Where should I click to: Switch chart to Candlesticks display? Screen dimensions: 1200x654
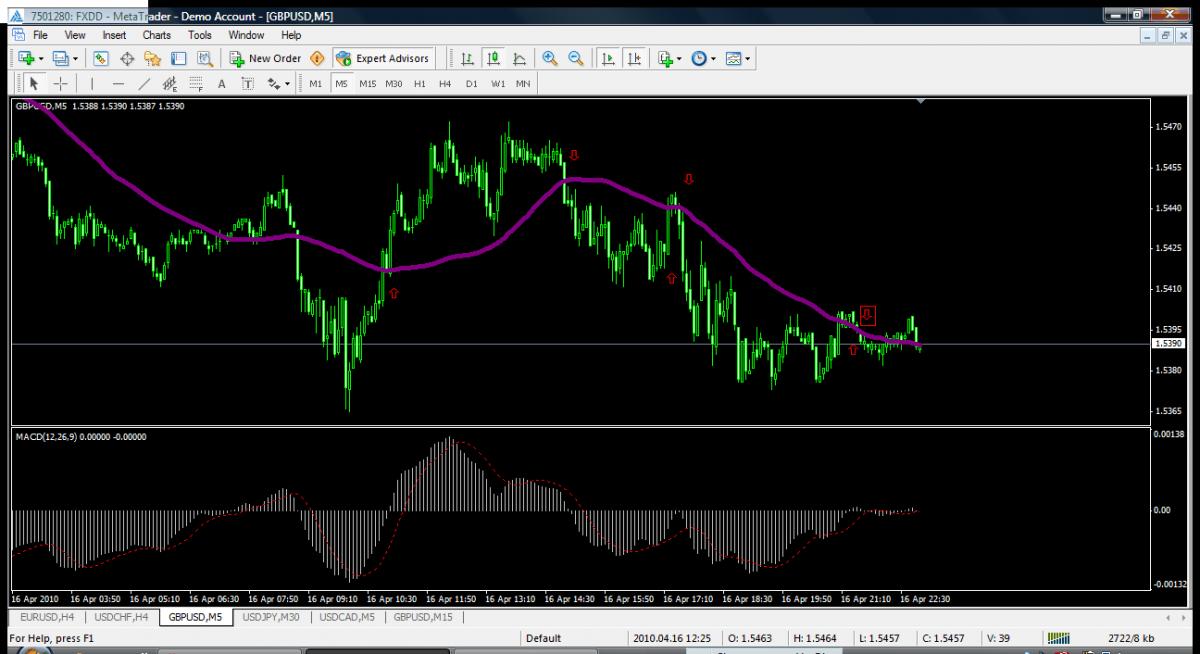pos(493,58)
